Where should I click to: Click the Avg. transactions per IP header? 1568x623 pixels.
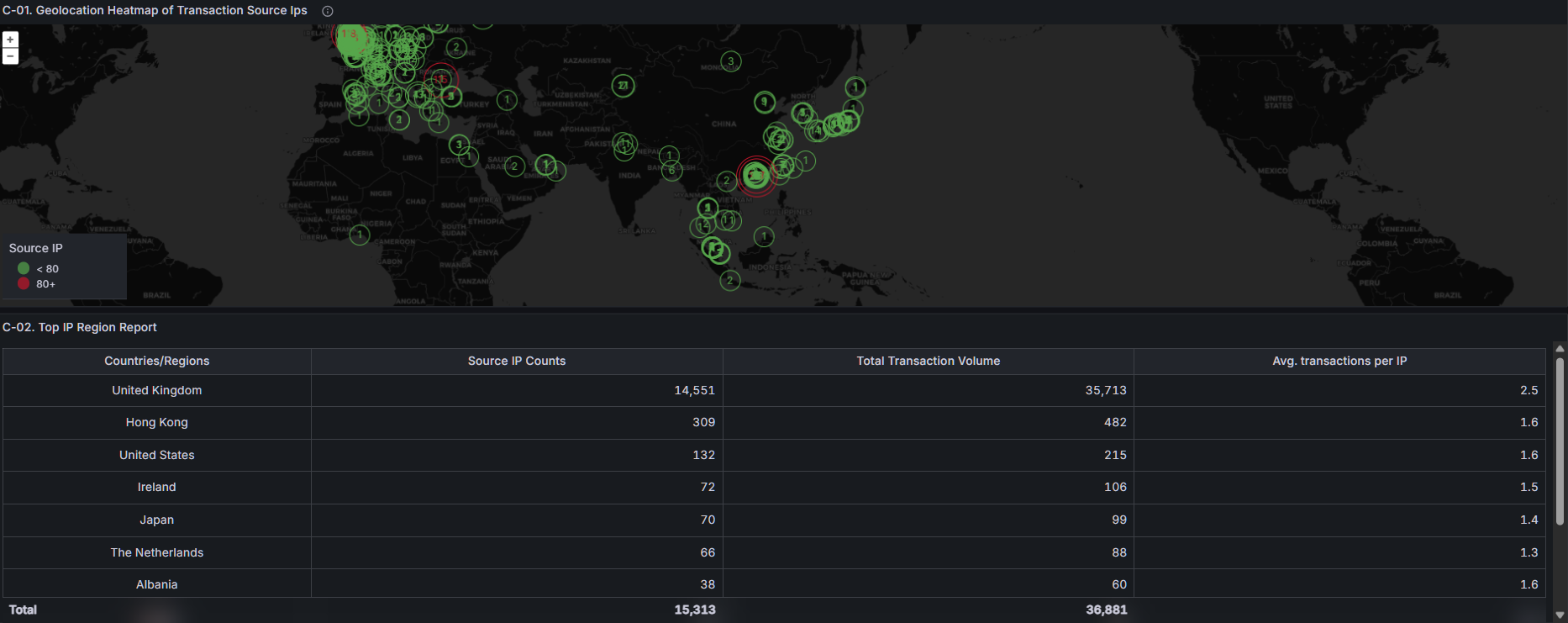click(x=1339, y=361)
